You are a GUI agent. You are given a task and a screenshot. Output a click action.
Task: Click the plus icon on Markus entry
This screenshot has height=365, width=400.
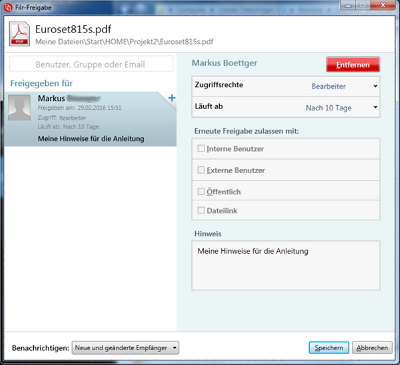[x=172, y=98]
